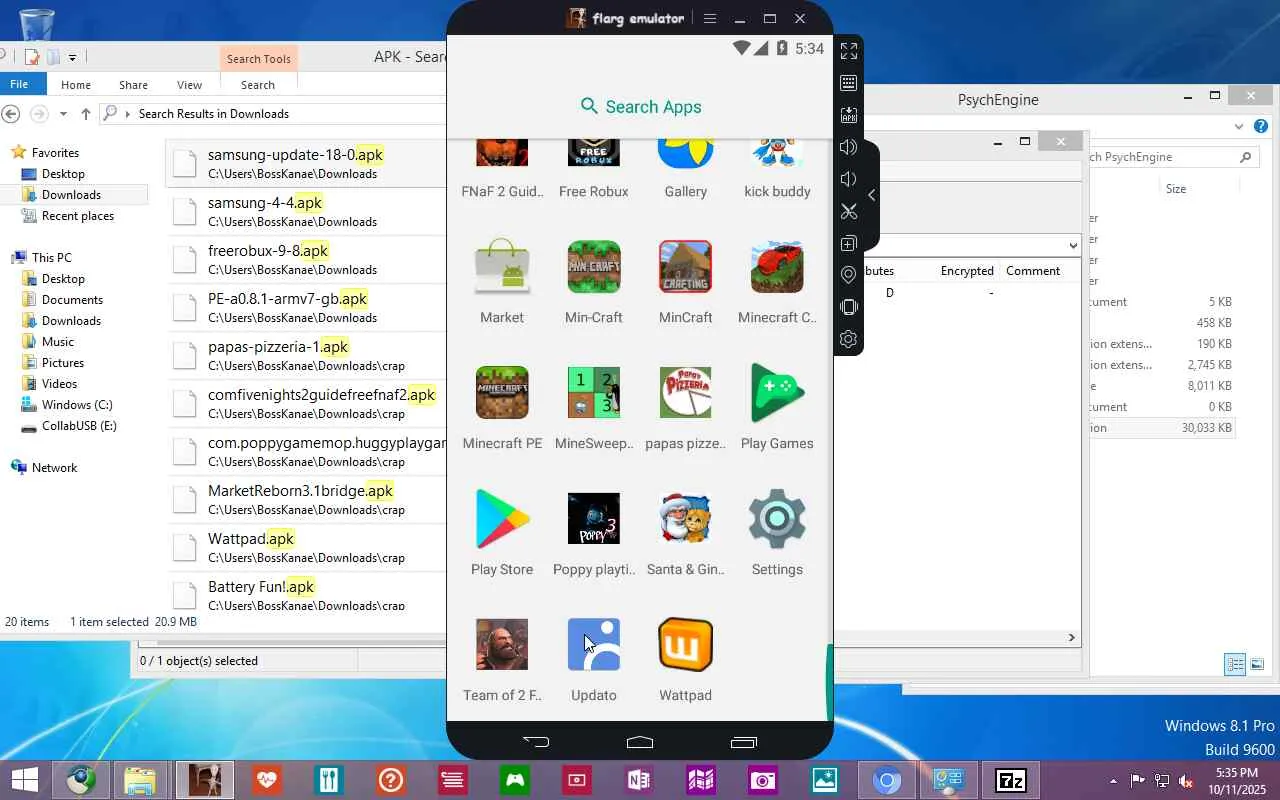
Task: Launch Team of 2 F.. app
Action: point(502,660)
